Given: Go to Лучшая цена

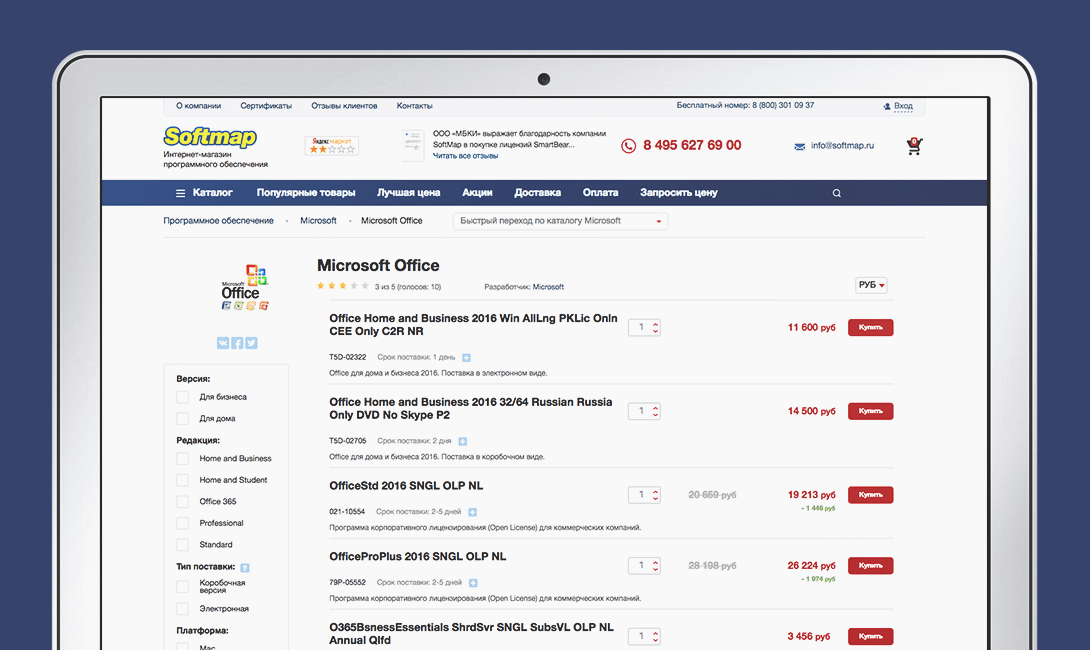Looking at the screenshot, I should (x=409, y=193).
